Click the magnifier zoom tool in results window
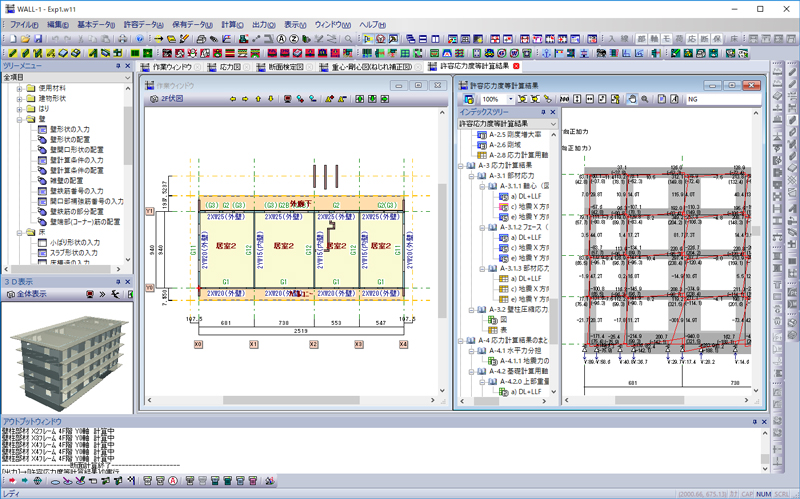This screenshot has height=499, width=800. pyautogui.click(x=646, y=100)
